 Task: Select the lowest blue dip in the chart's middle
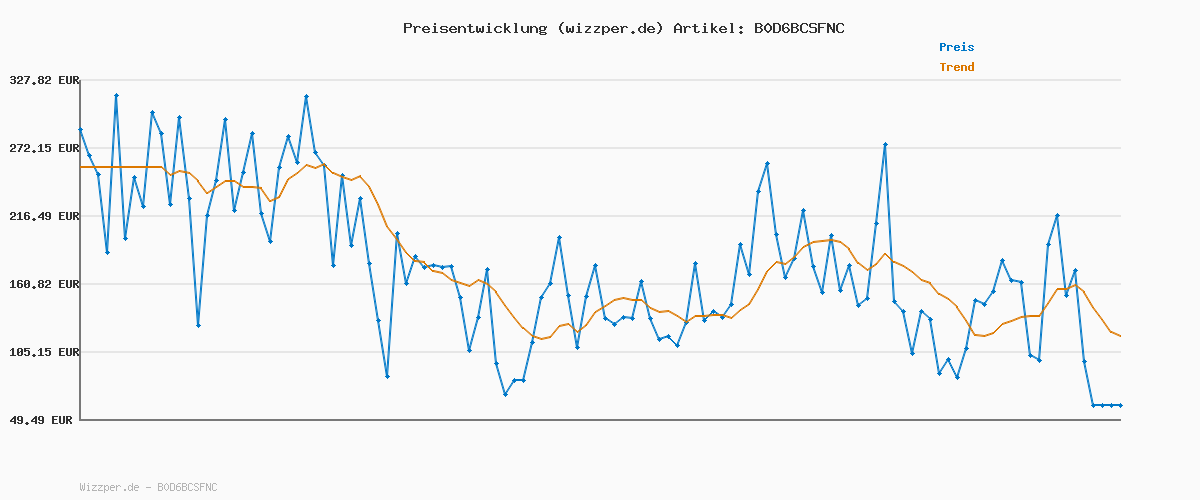[505, 394]
